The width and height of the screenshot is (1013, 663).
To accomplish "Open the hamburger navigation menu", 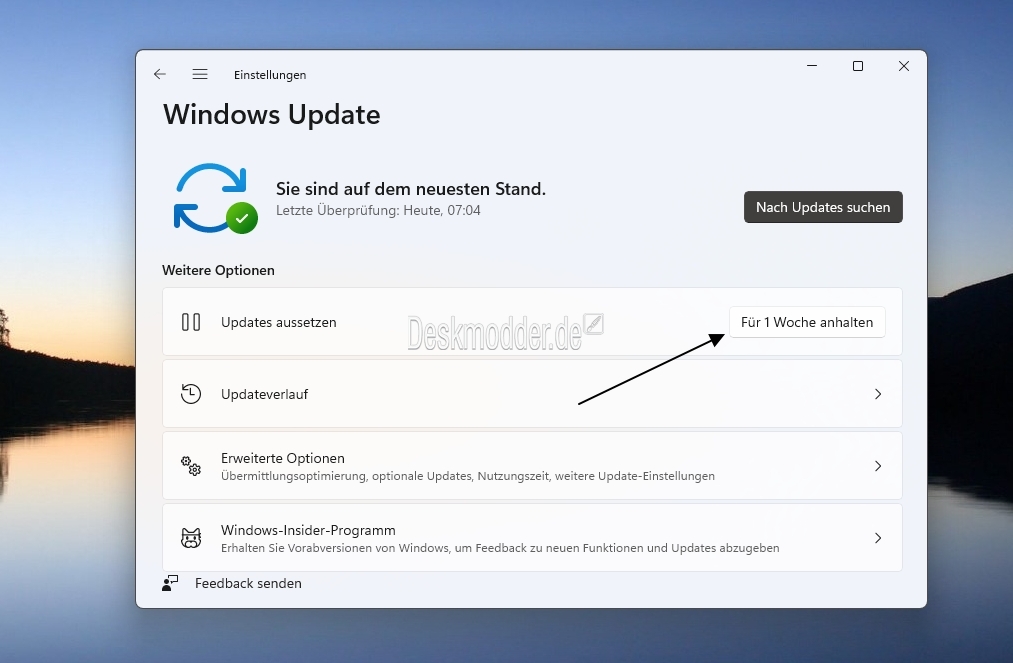I will [200, 75].
